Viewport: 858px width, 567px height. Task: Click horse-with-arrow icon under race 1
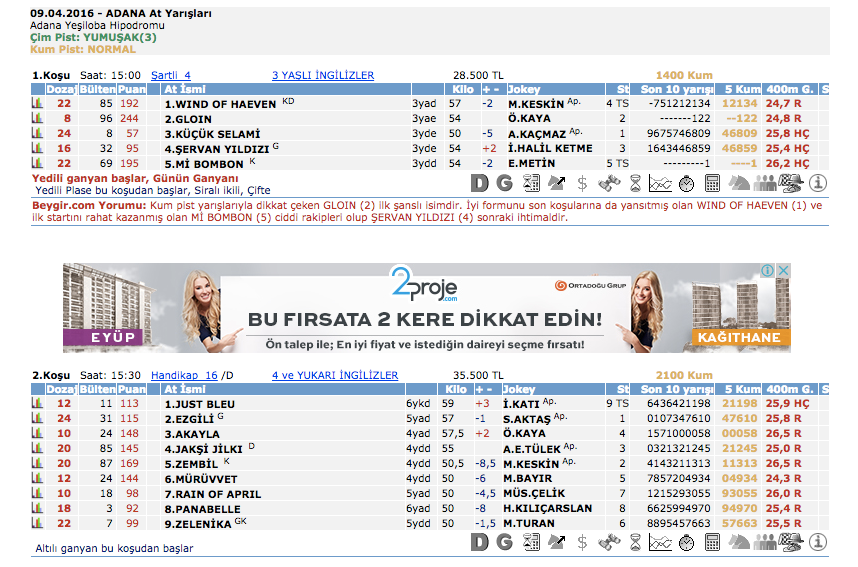point(556,183)
